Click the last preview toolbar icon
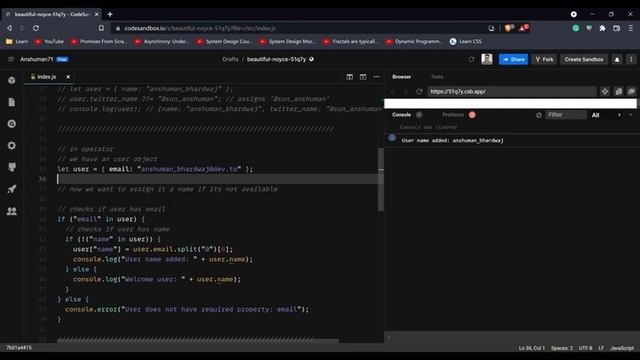This screenshot has width=640, height=360. point(631,91)
